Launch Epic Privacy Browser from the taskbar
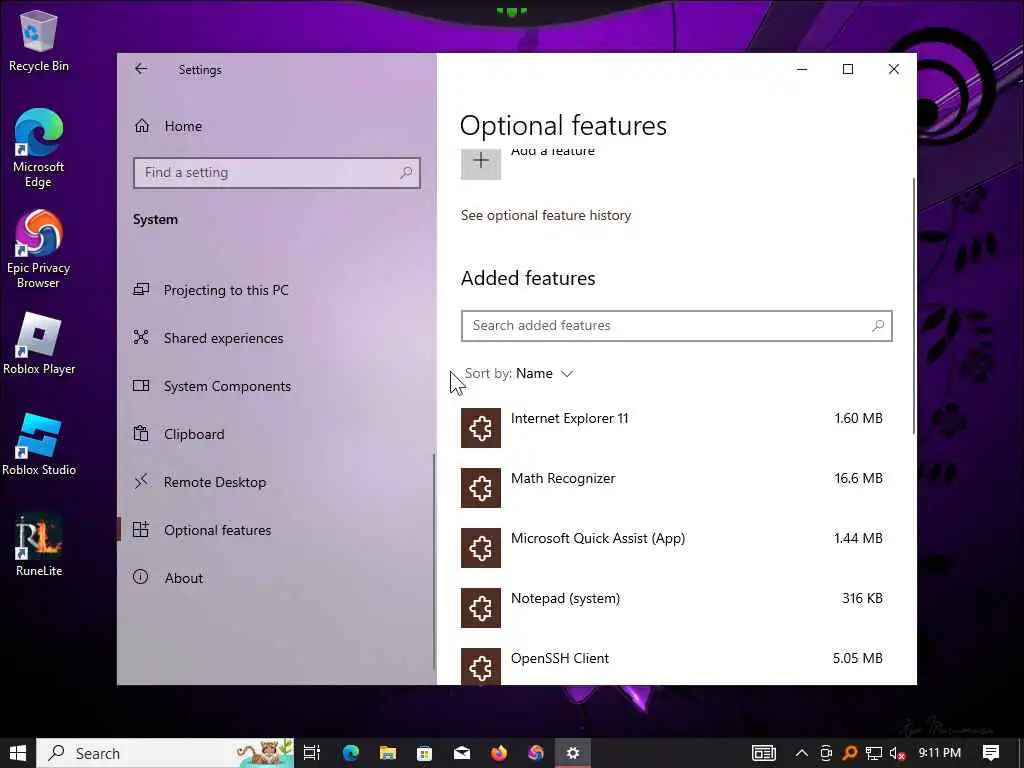This screenshot has height=768, width=1024. 536,753
